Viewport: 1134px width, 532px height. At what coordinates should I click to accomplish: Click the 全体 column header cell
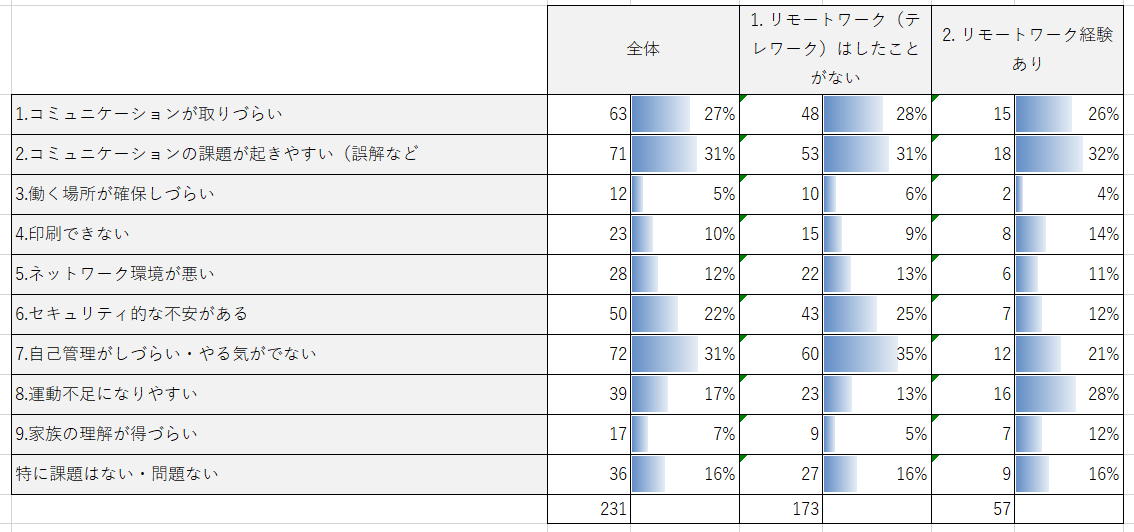click(643, 49)
